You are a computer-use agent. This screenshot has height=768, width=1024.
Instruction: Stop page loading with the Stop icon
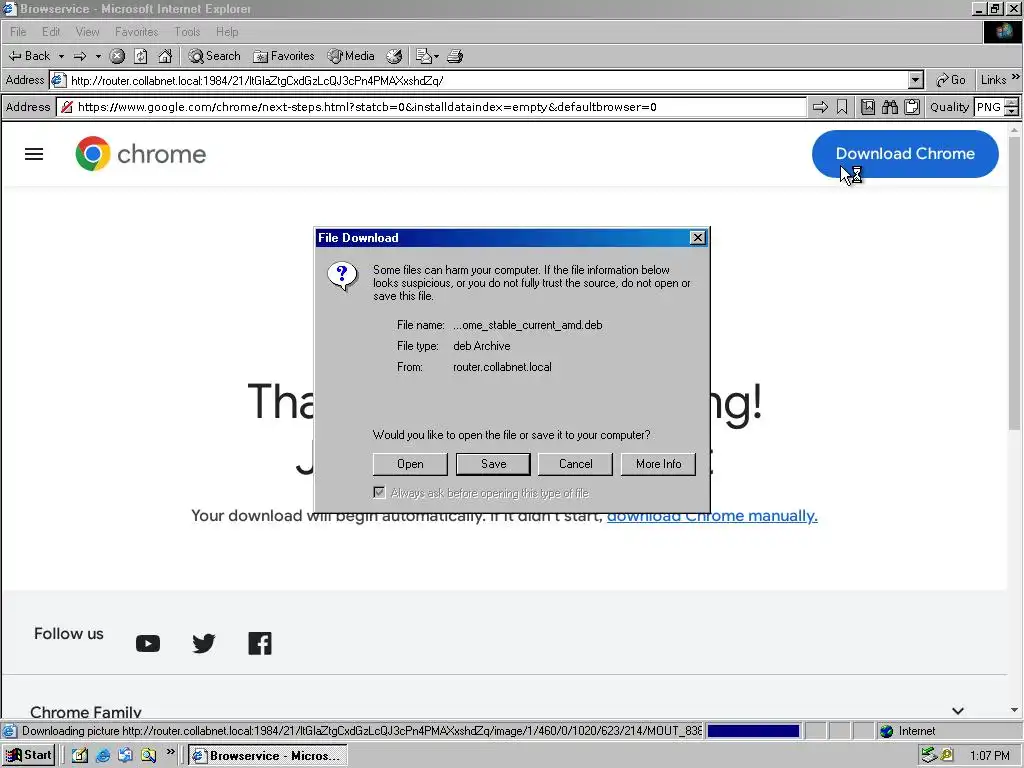click(117, 56)
